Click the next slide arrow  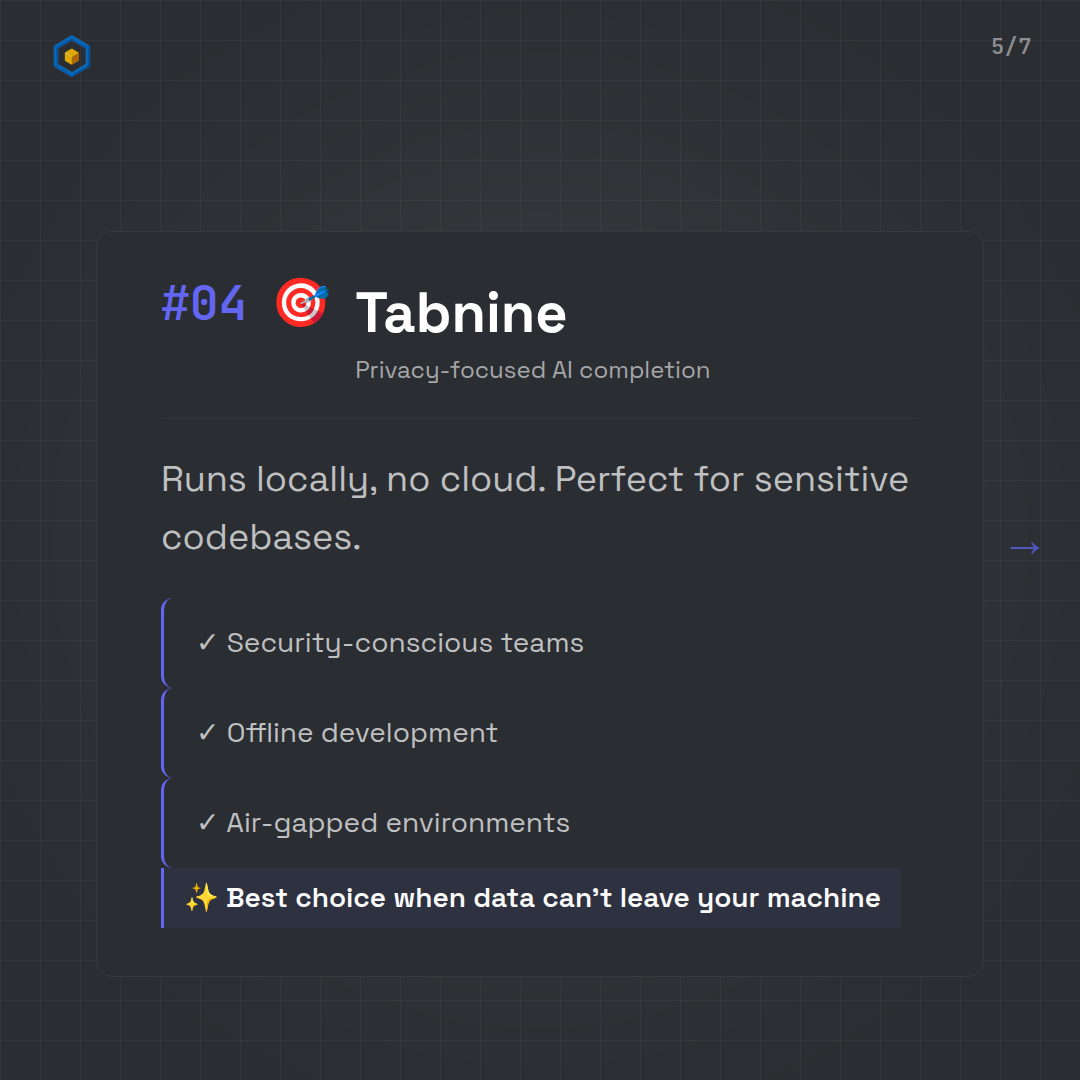click(1024, 547)
